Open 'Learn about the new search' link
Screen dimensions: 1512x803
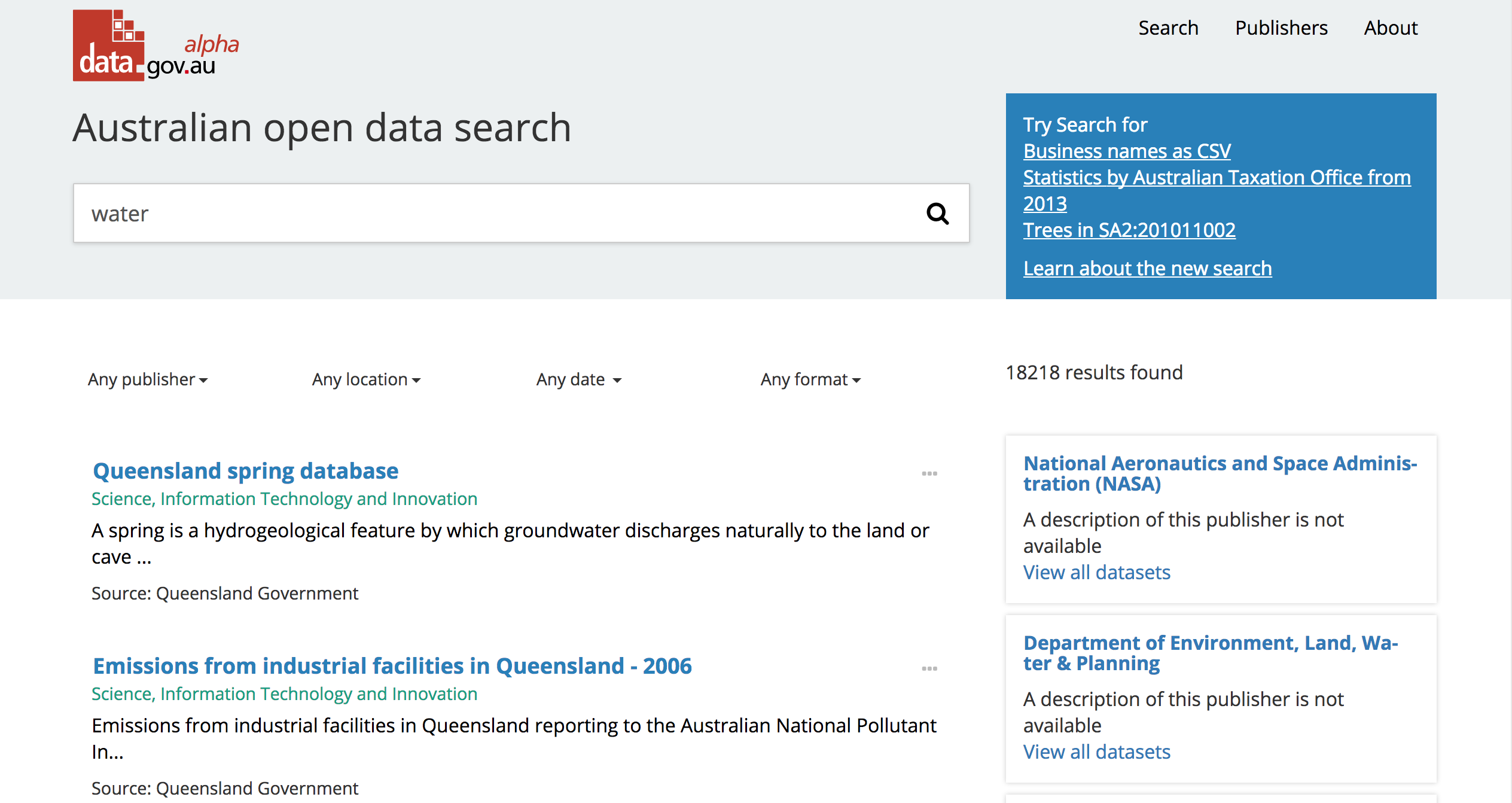click(x=1147, y=269)
